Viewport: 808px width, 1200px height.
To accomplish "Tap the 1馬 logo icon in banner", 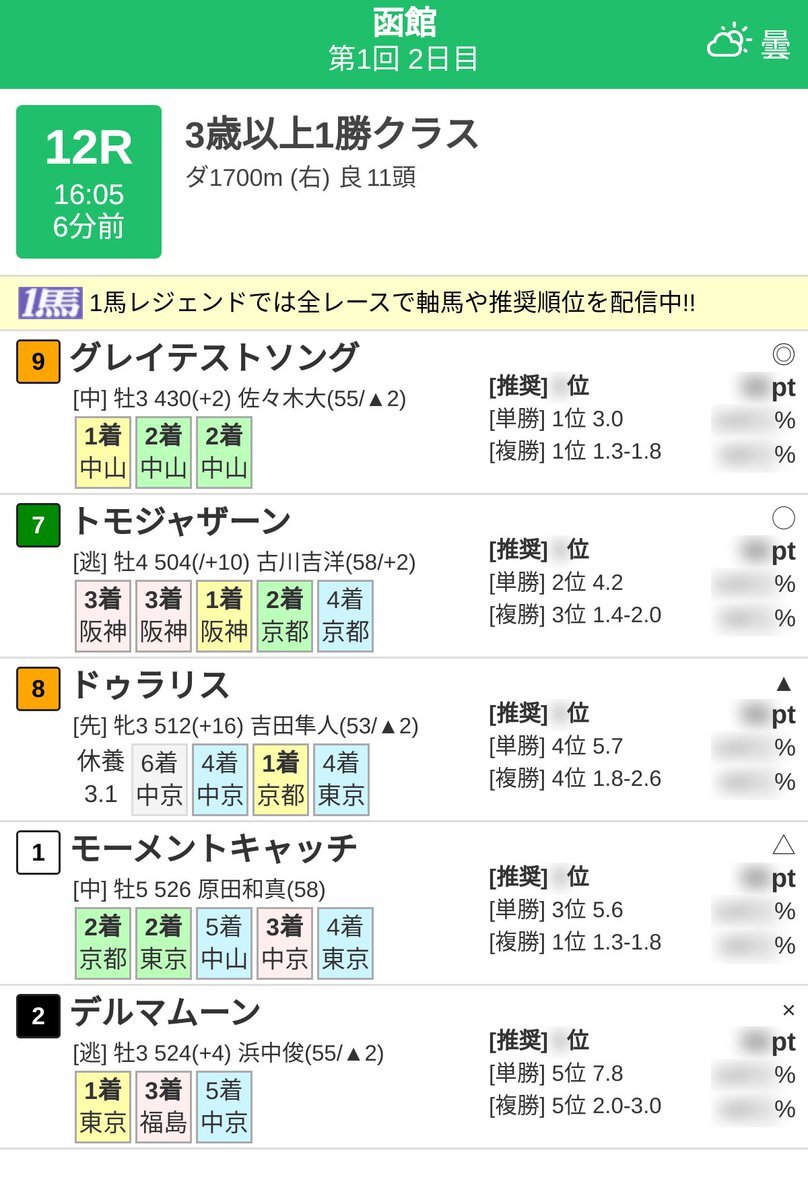I will coord(50,303).
